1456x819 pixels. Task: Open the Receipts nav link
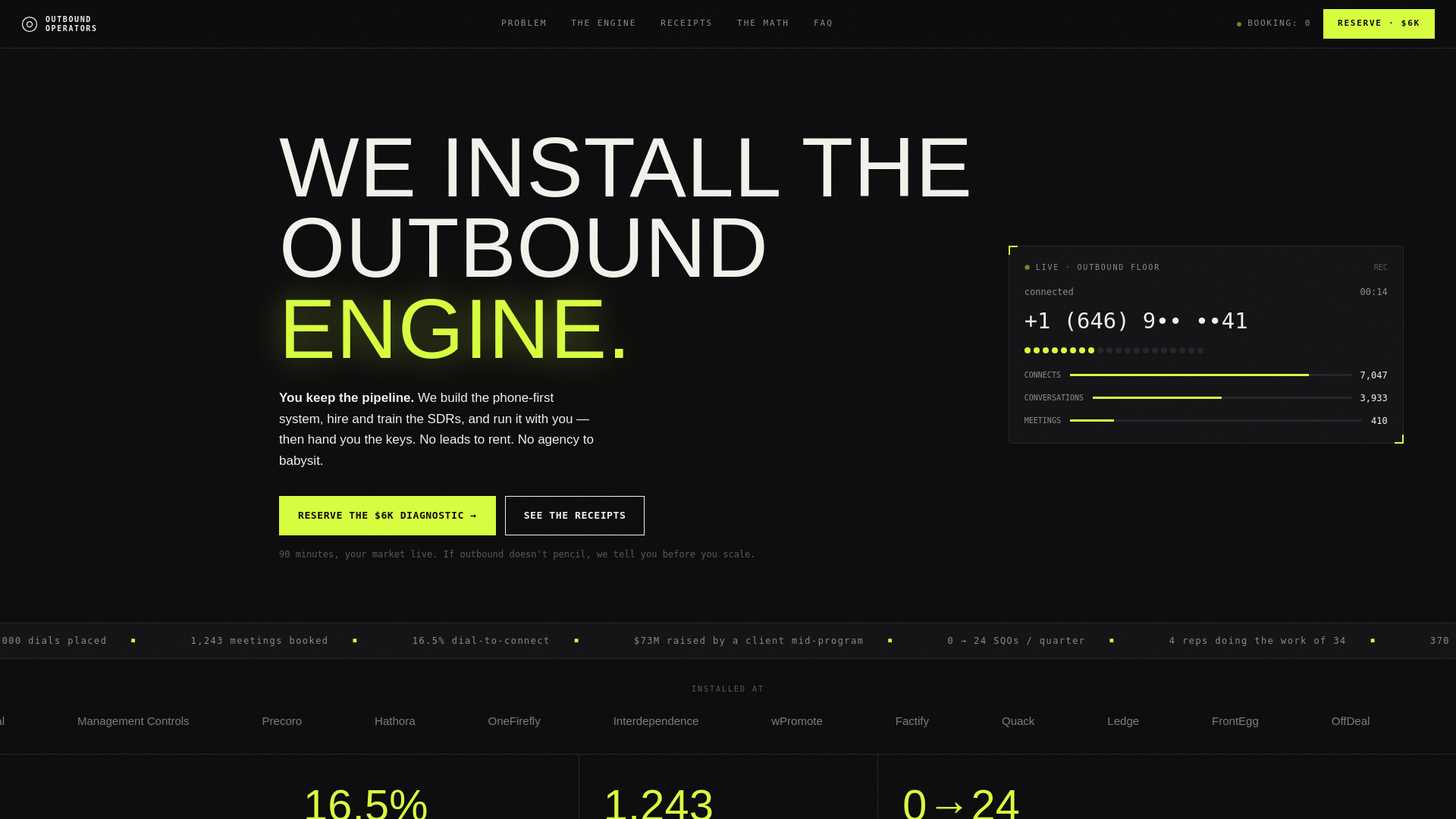tap(686, 24)
